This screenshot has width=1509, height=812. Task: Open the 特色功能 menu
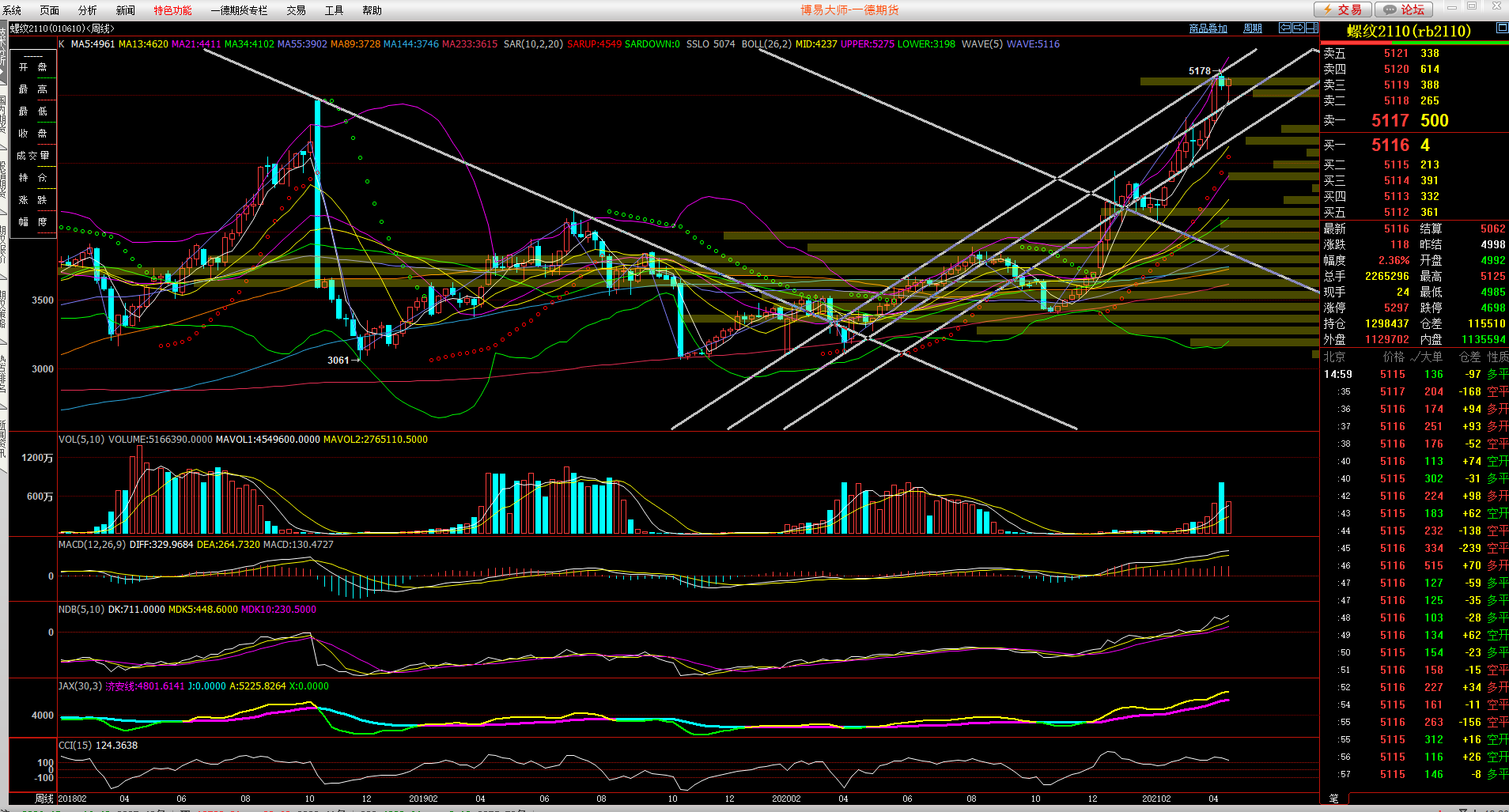point(172,10)
